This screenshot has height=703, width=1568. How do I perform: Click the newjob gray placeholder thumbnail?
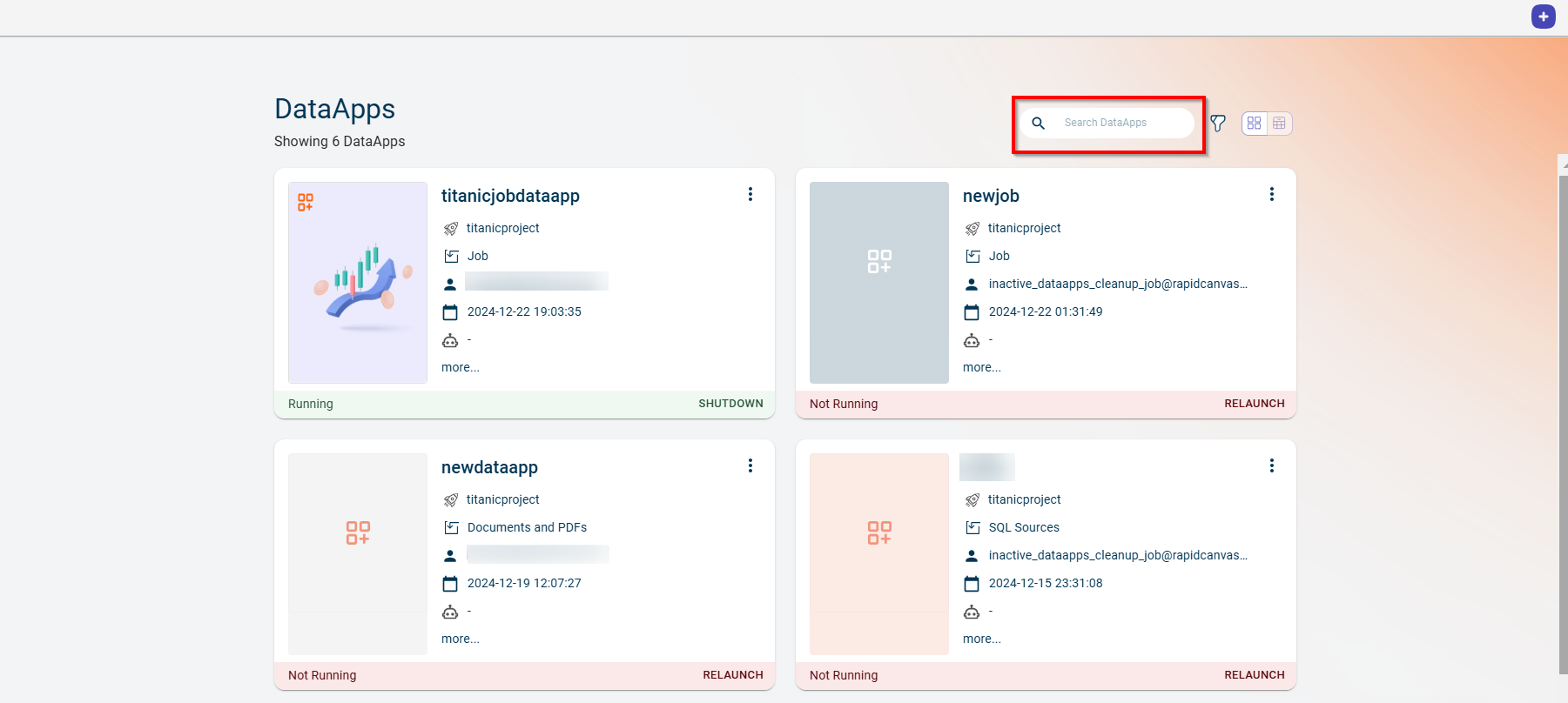[878, 283]
